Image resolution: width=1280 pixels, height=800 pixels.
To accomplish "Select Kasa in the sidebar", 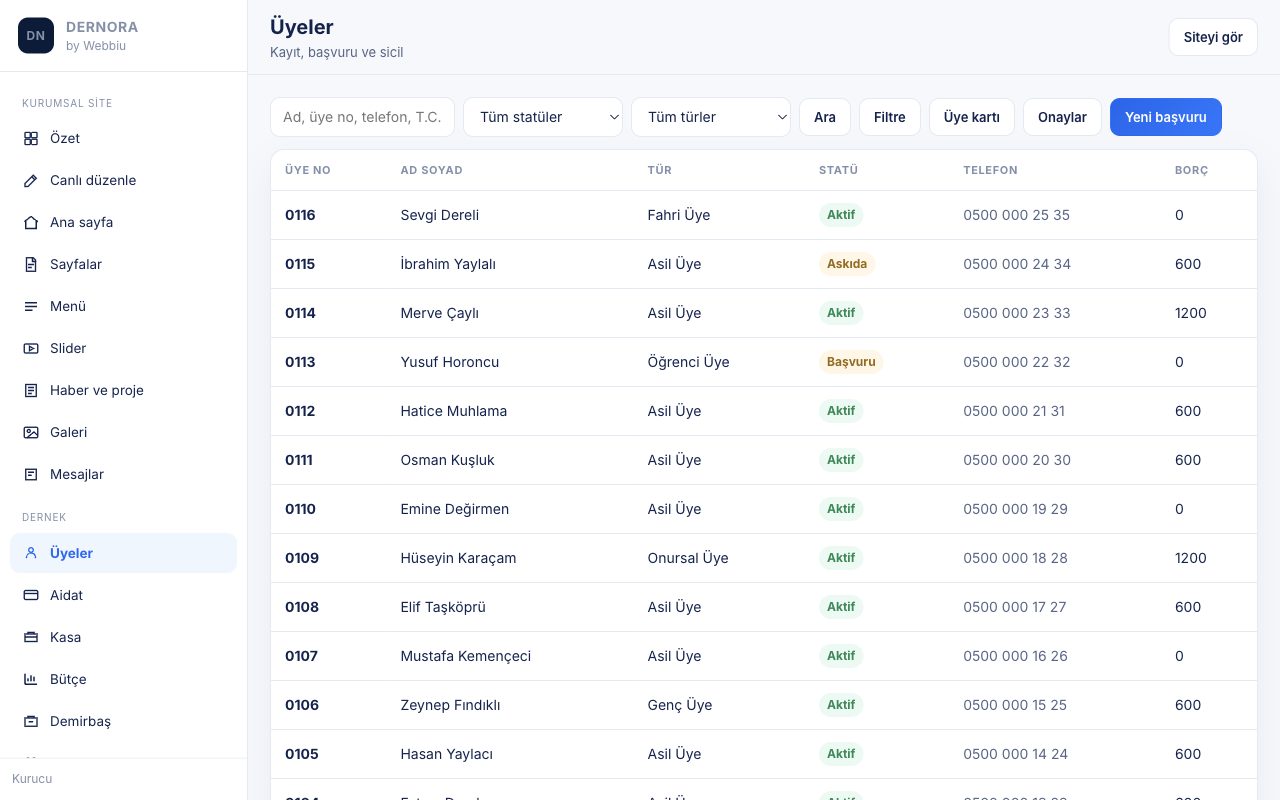I will click(123, 637).
